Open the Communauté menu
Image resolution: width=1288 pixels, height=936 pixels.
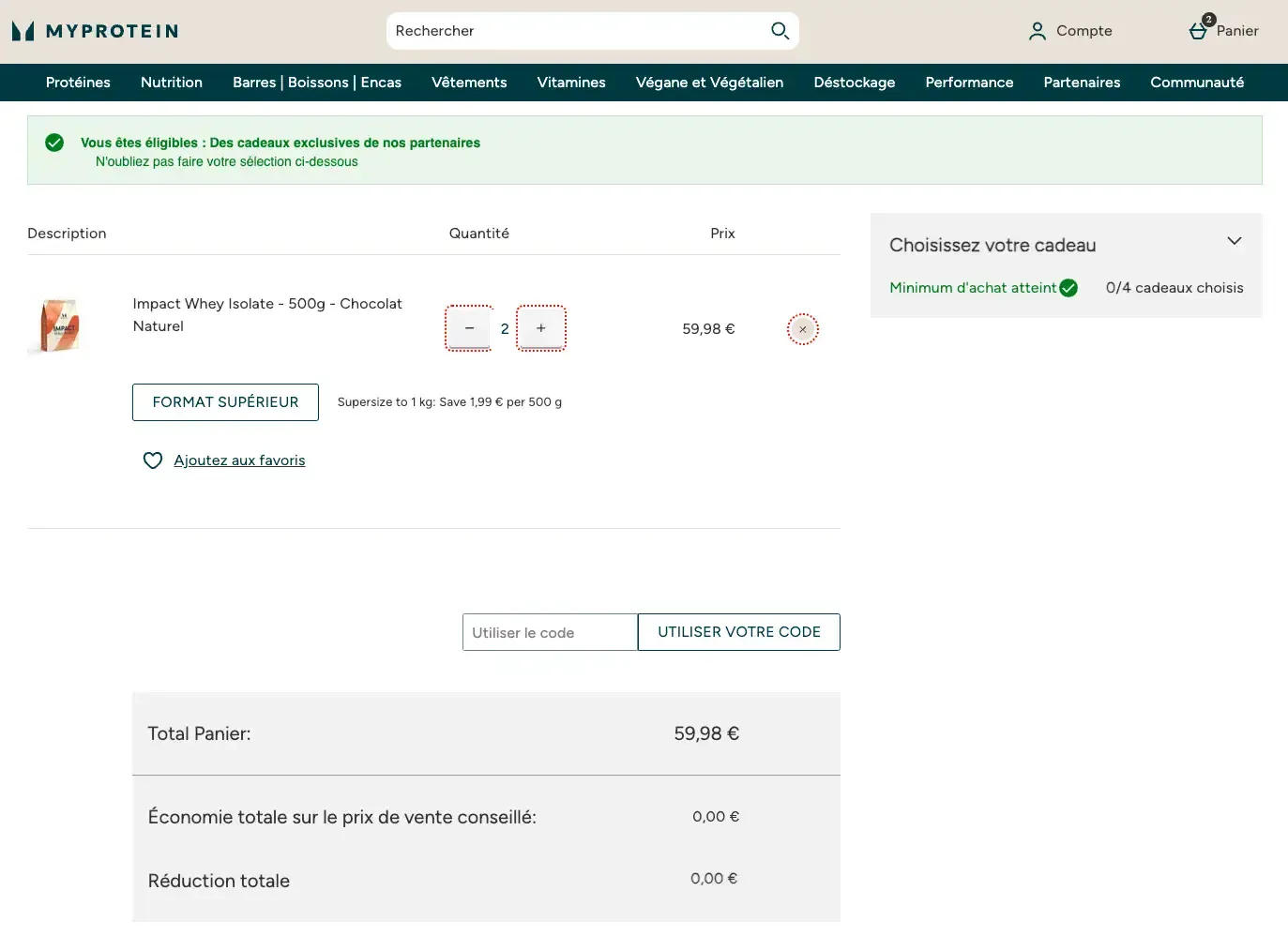point(1197,83)
